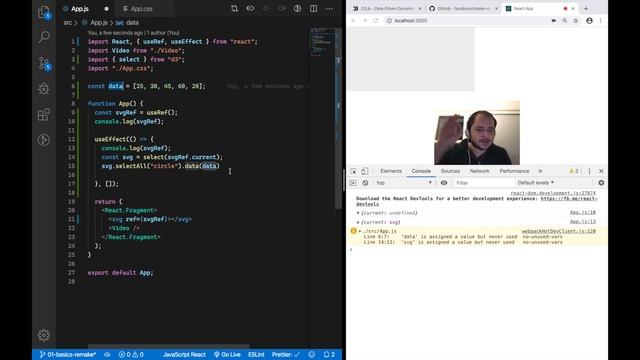Open the App.js:10 source link
The height and width of the screenshot is (360, 640).
(583, 213)
